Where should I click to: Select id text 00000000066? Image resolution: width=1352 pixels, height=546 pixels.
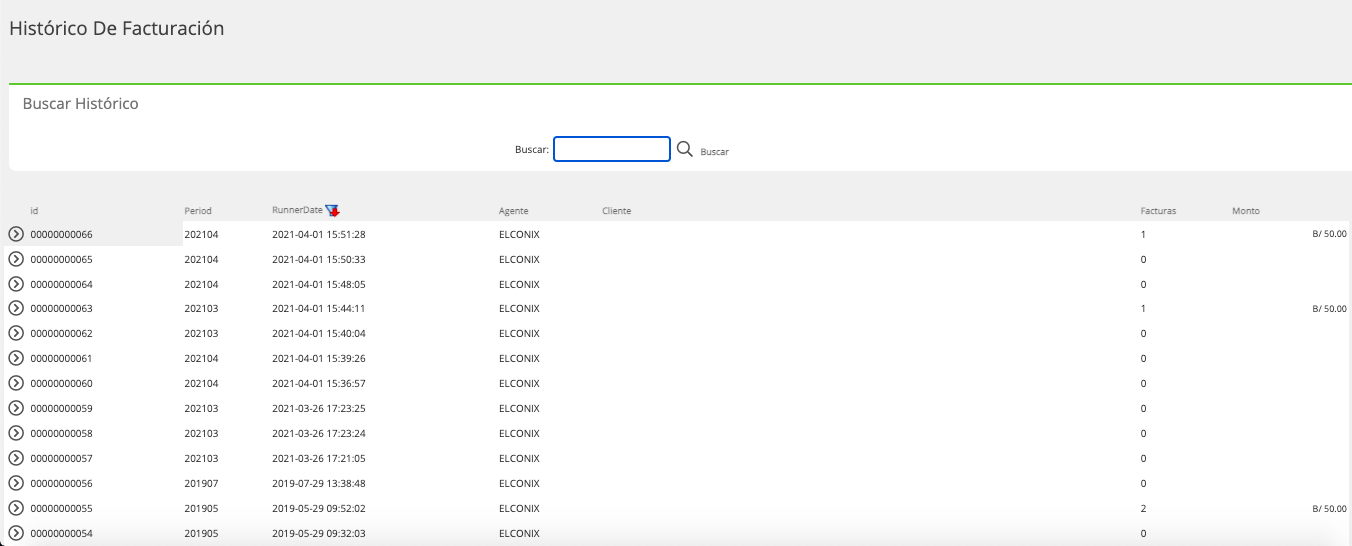[61, 234]
